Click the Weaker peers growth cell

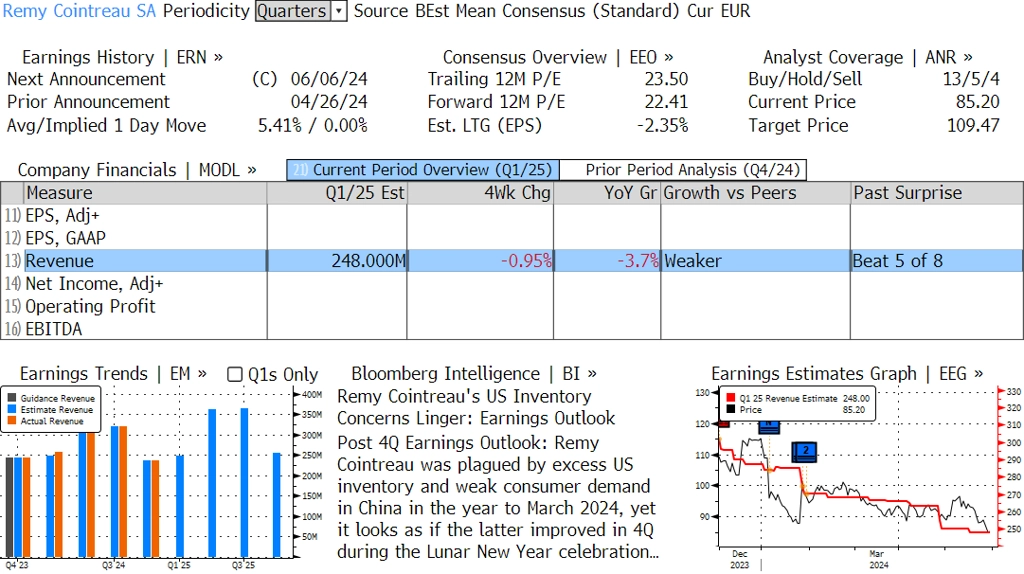pyautogui.click(x=756, y=261)
